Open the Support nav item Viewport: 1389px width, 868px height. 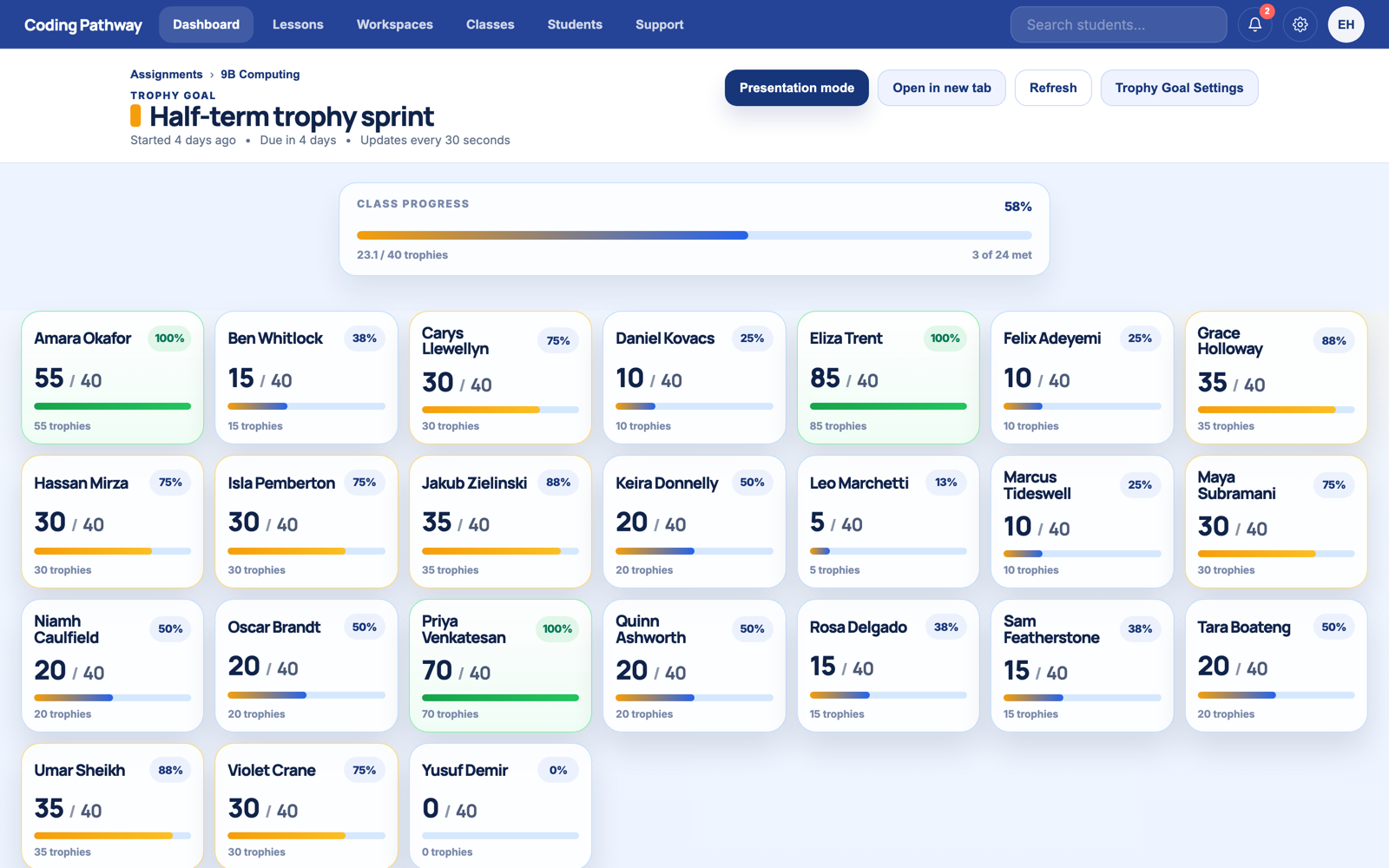(660, 24)
